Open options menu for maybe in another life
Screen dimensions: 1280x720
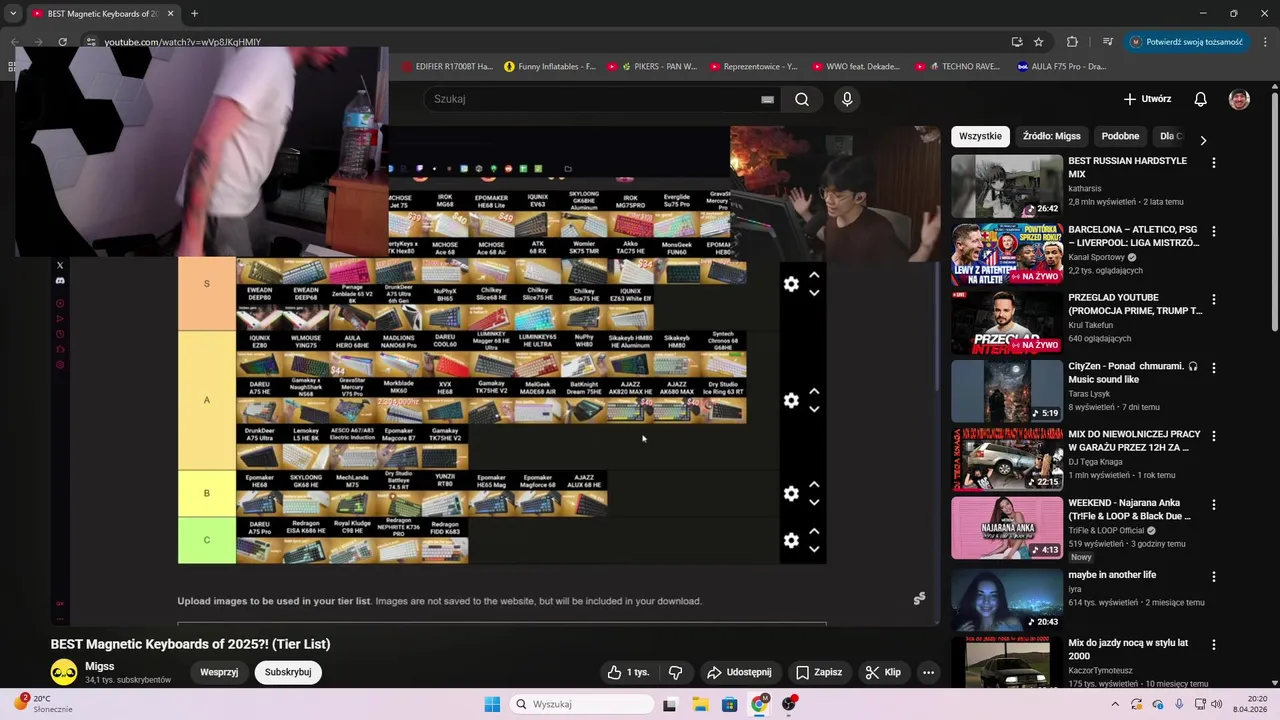click(1214, 577)
